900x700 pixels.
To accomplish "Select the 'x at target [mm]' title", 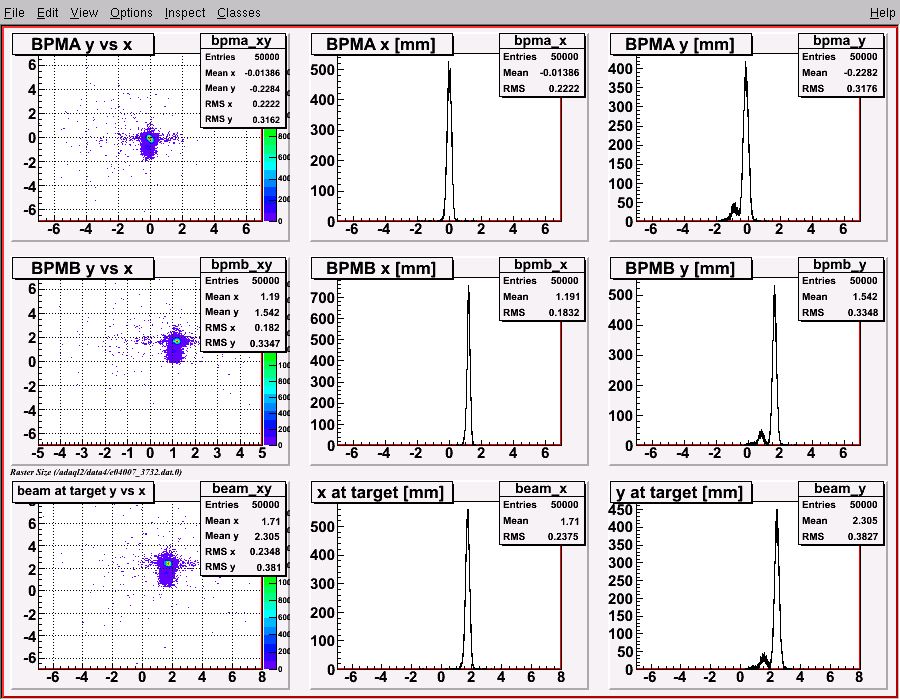I will (x=382, y=492).
